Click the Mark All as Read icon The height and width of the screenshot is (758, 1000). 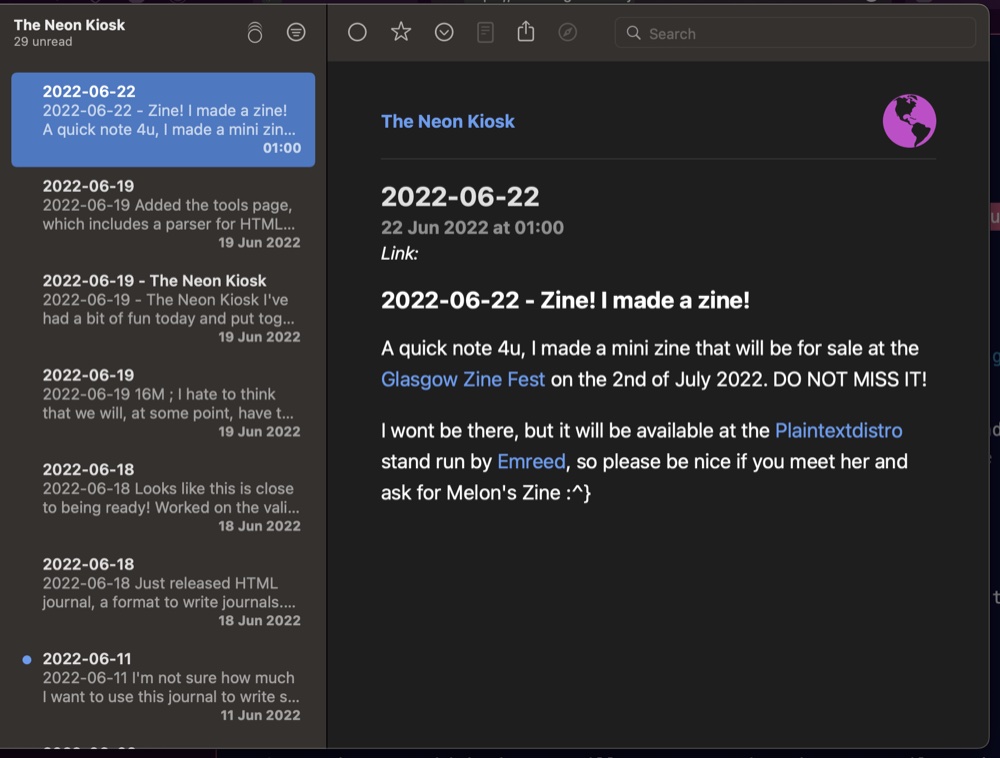click(x=255, y=33)
